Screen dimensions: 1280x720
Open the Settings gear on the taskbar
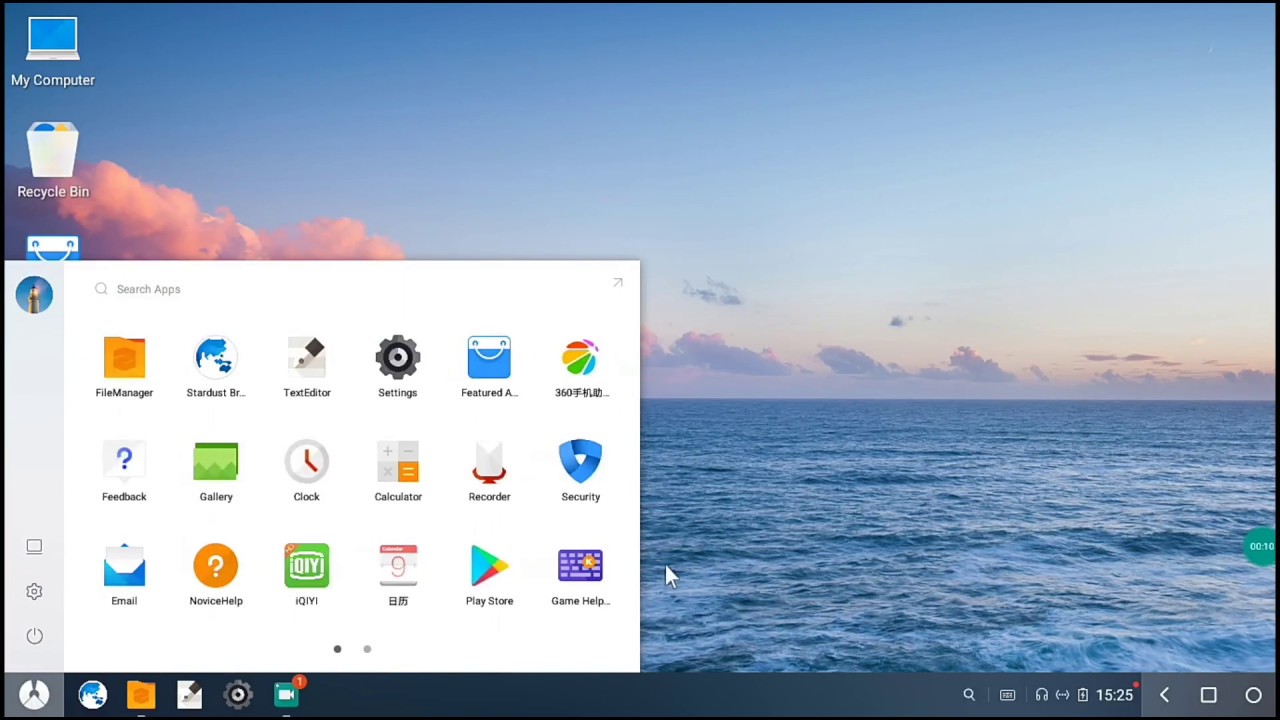point(238,695)
